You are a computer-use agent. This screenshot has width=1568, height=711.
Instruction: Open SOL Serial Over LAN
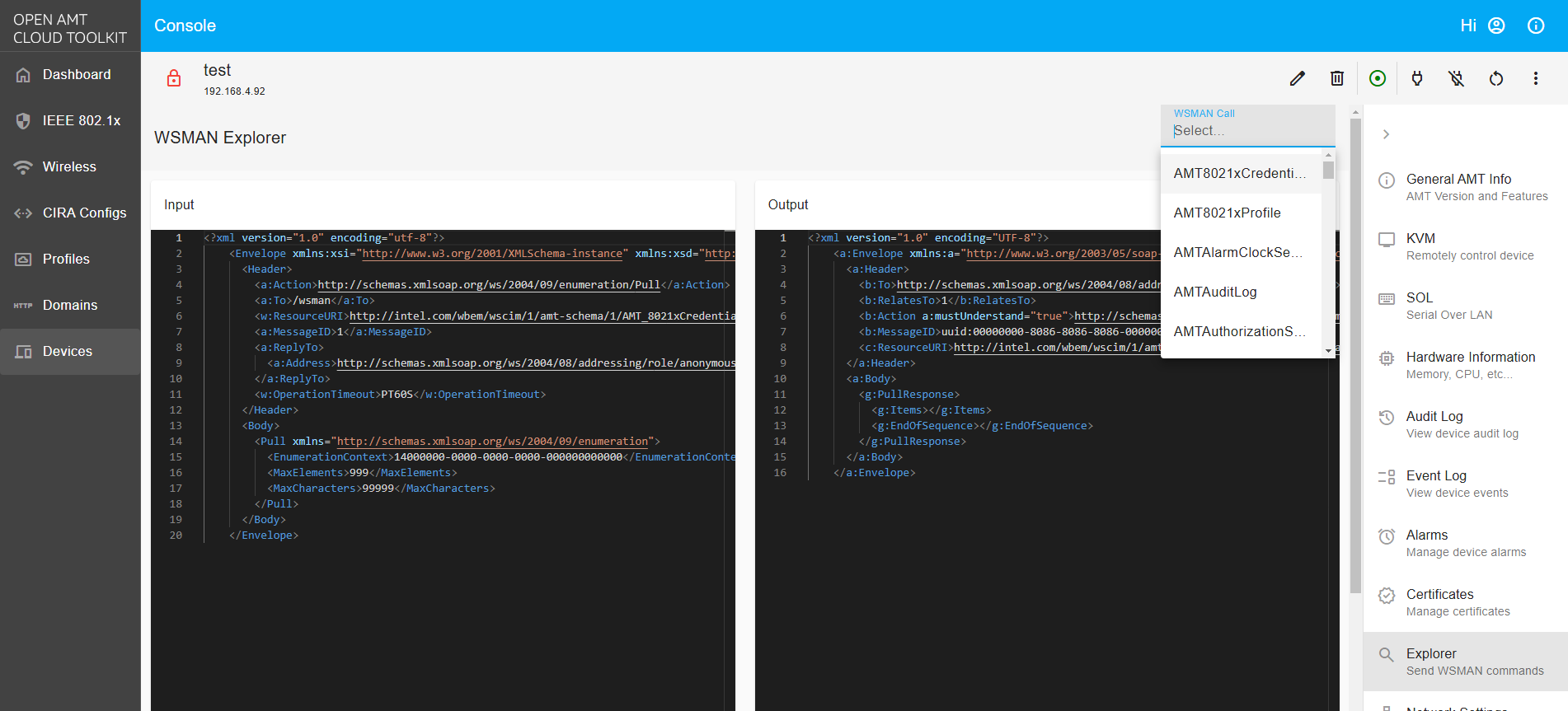(x=1466, y=306)
